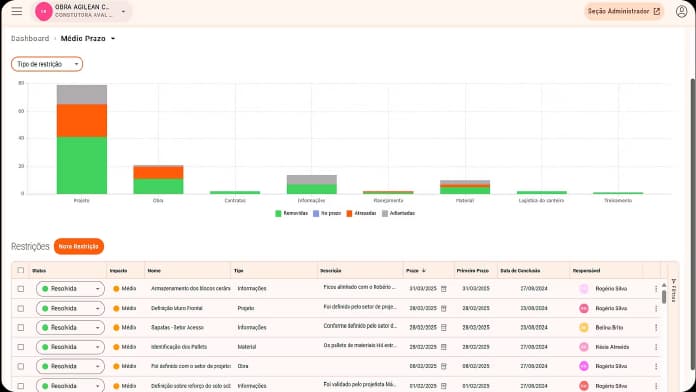
Task: Open more options for Sapatas - Setor Acesso row
Action: tap(656, 328)
